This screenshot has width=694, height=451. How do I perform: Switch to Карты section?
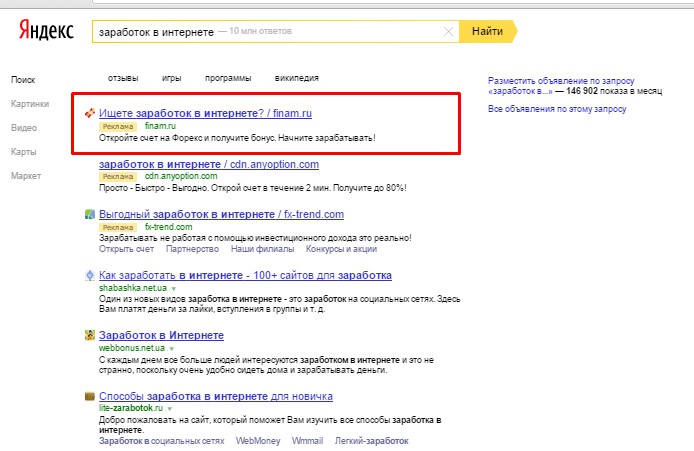click(x=23, y=152)
